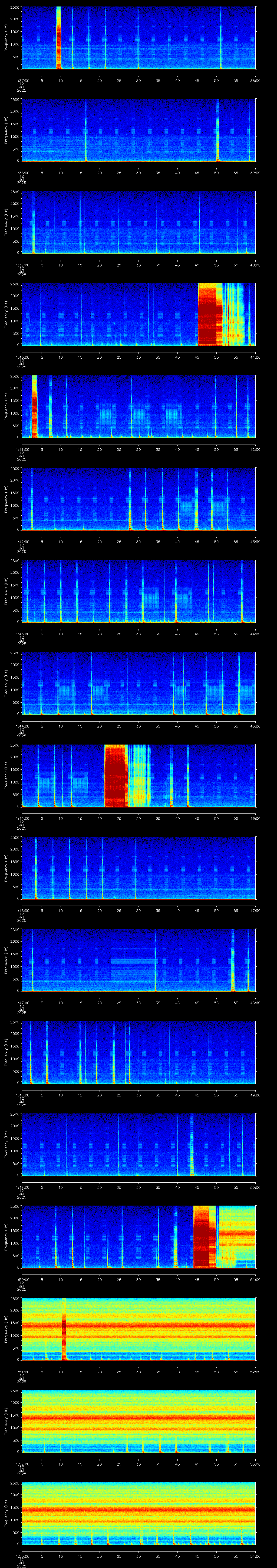Open the spectrogram panel starting at 1:46:00
Screen dimensions: 277x1568
pyautogui.click(x=138, y=868)
